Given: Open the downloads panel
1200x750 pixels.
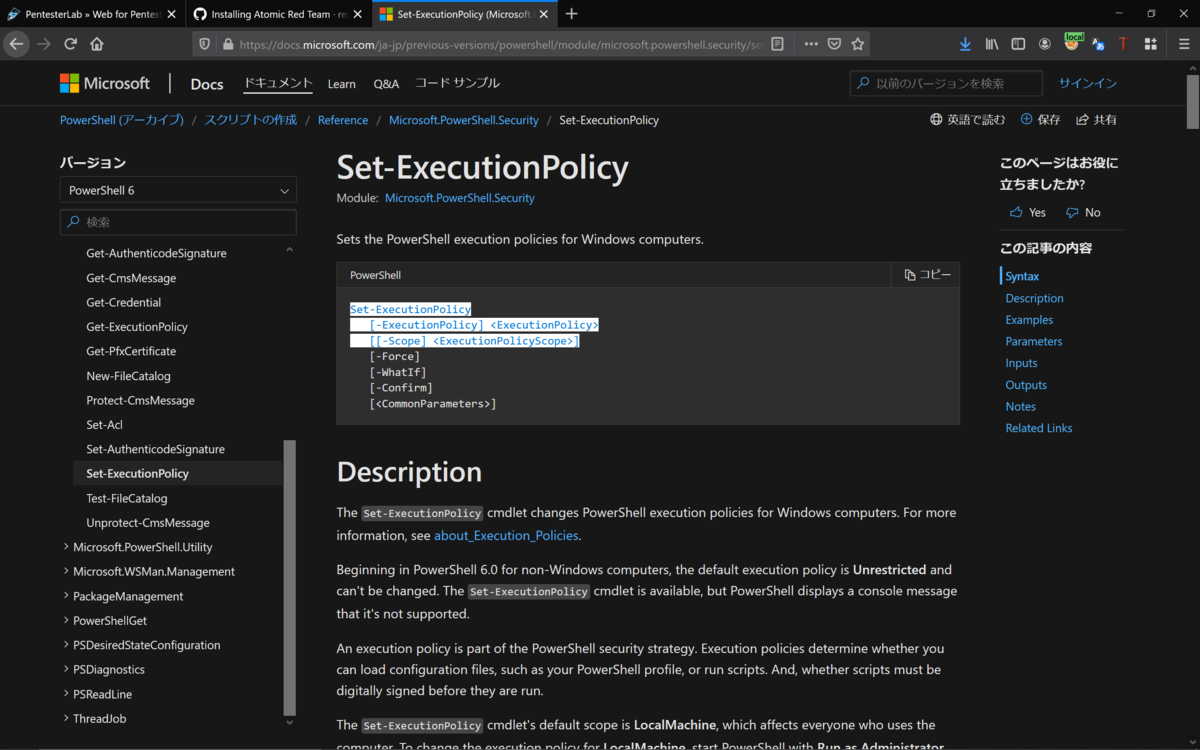Looking at the screenshot, I should click(x=965, y=44).
